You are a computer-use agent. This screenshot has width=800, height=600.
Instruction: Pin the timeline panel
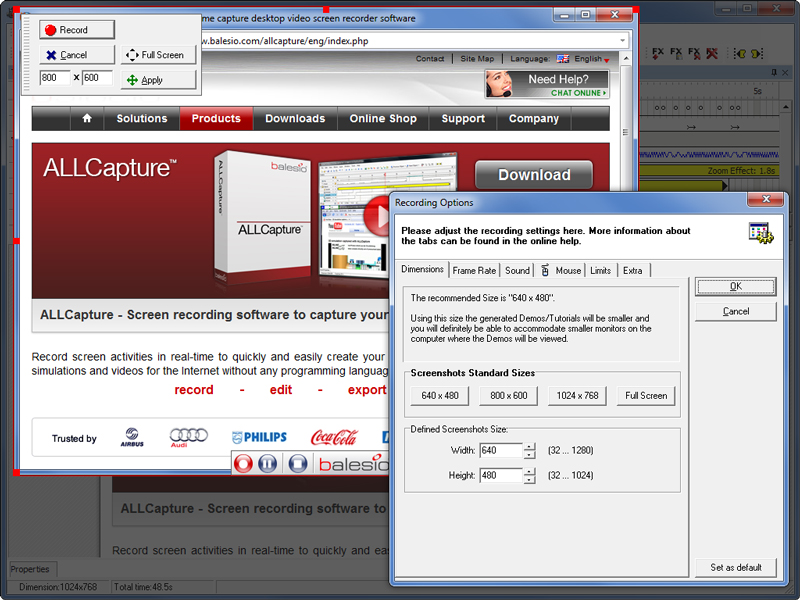click(x=775, y=72)
